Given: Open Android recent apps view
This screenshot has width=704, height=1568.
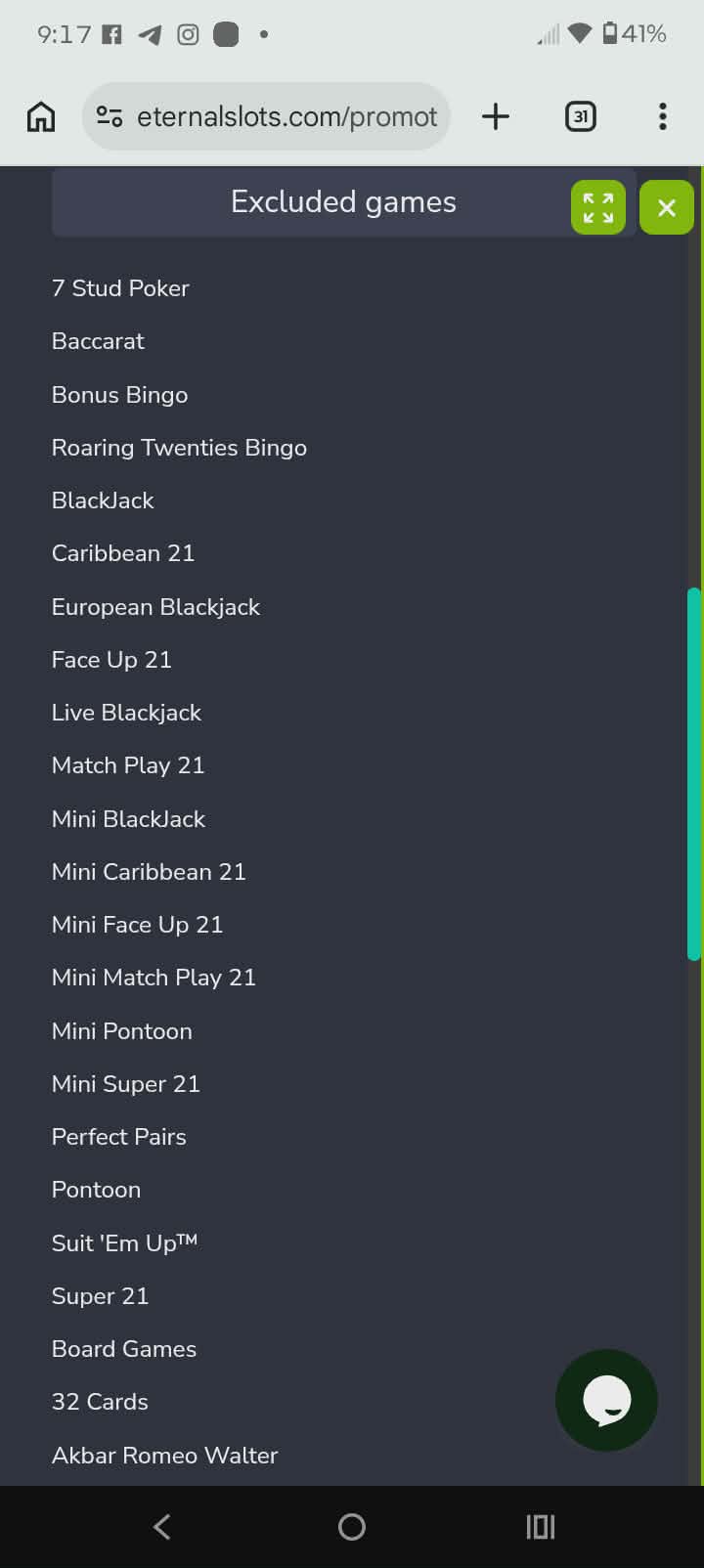Looking at the screenshot, I should point(540,1526).
